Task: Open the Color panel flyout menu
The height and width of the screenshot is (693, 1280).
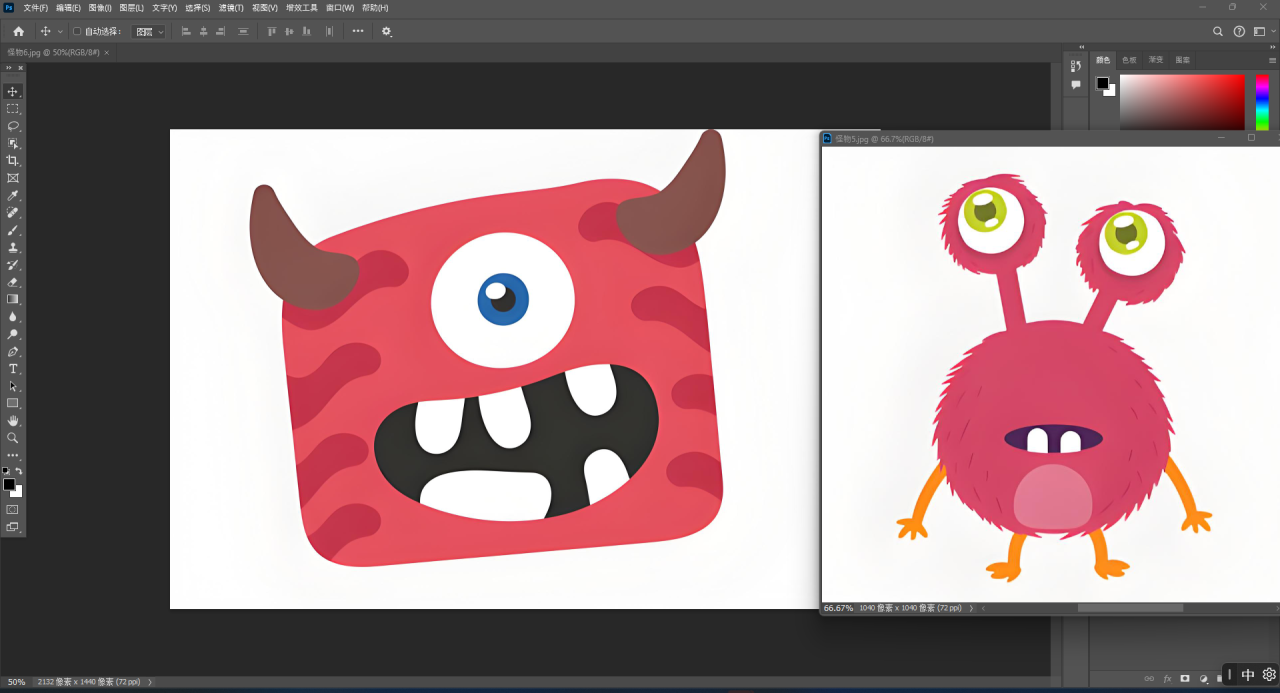Action: (1272, 60)
